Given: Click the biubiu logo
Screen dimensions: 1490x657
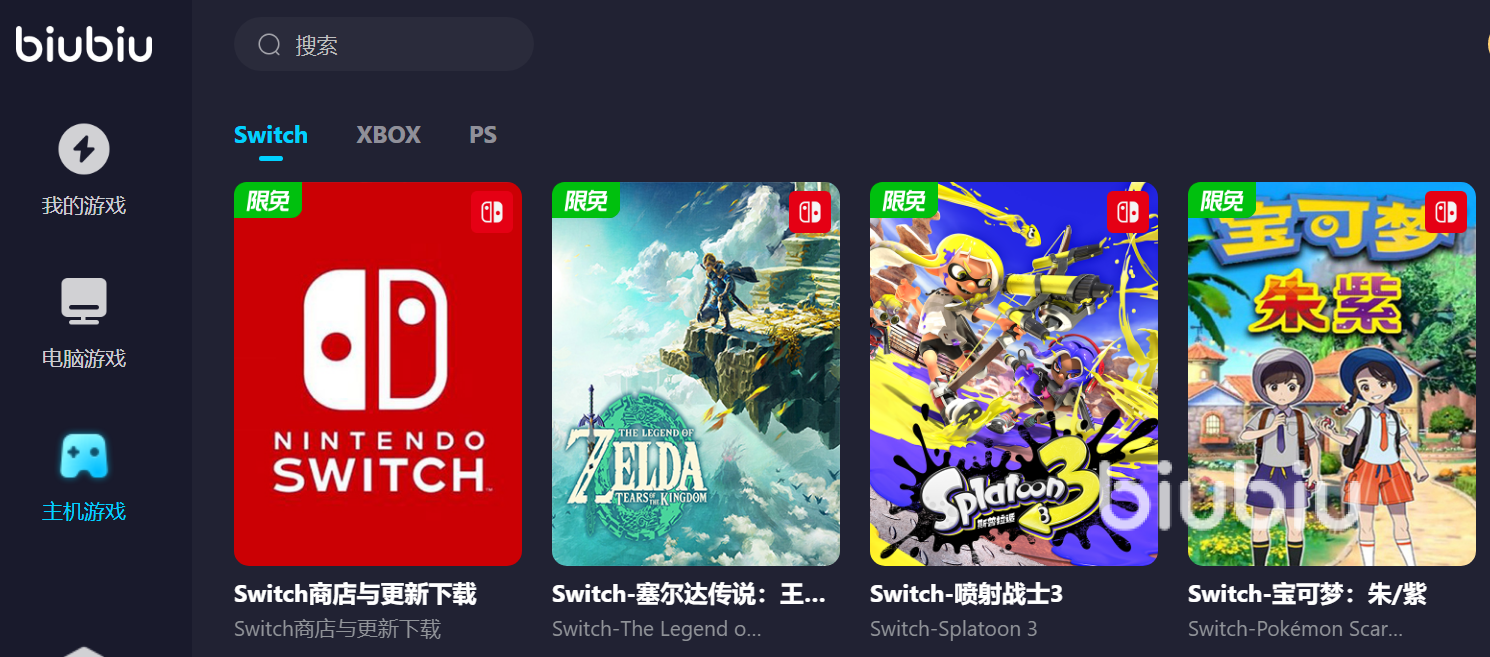Looking at the screenshot, I should click(x=84, y=44).
